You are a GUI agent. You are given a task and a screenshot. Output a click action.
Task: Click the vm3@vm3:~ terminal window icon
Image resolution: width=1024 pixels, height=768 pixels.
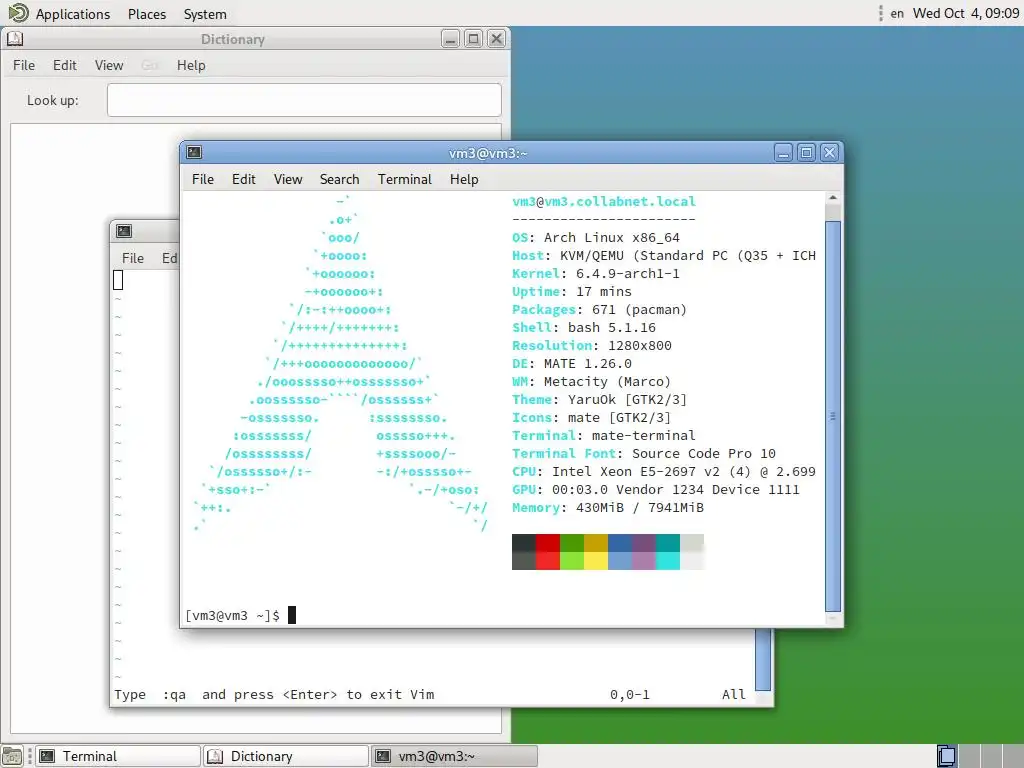194,153
